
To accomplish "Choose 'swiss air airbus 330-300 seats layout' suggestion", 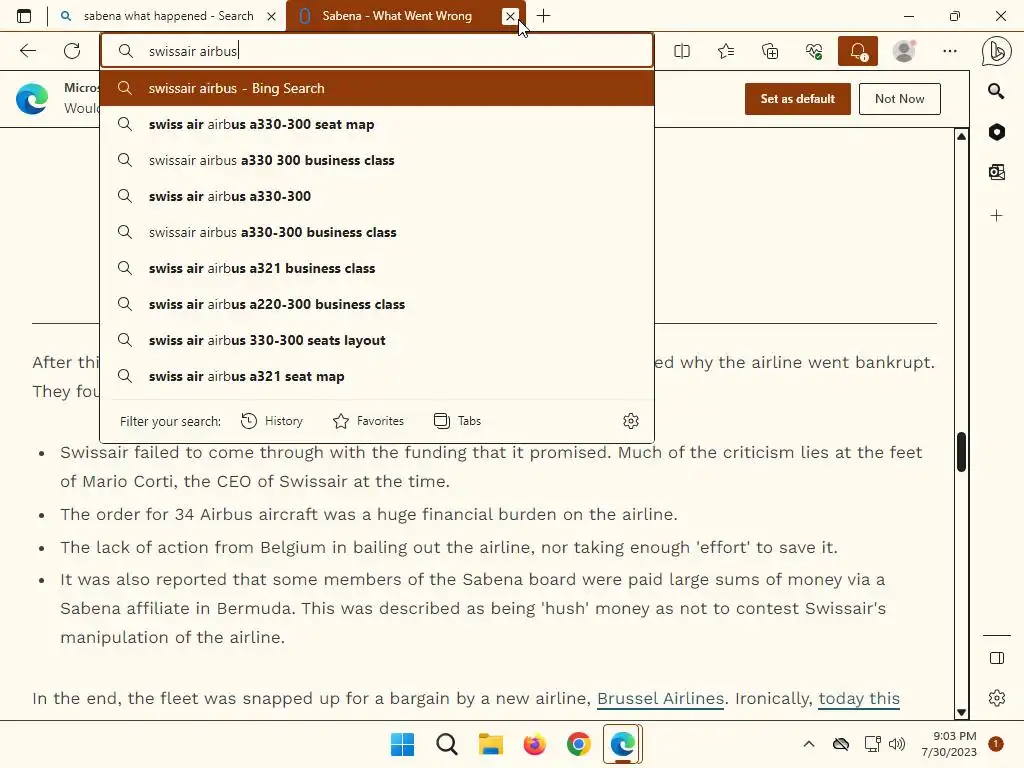I will 377,340.
